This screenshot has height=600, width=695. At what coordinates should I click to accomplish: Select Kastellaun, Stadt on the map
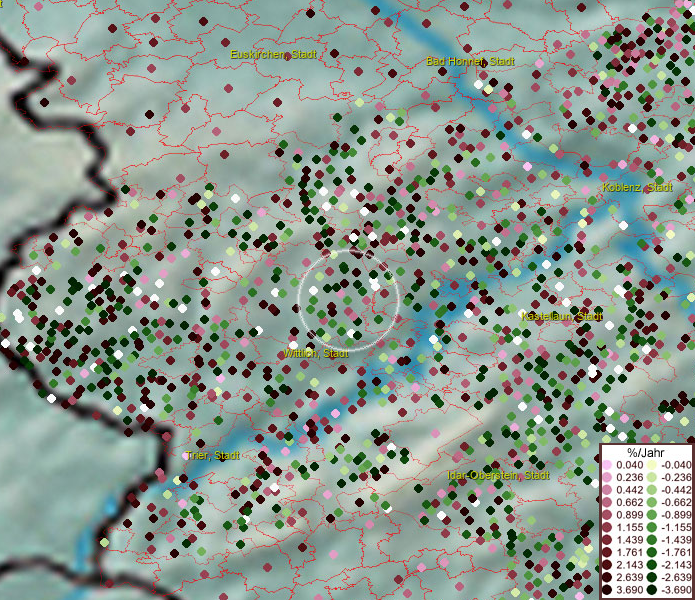pyautogui.click(x=562, y=316)
